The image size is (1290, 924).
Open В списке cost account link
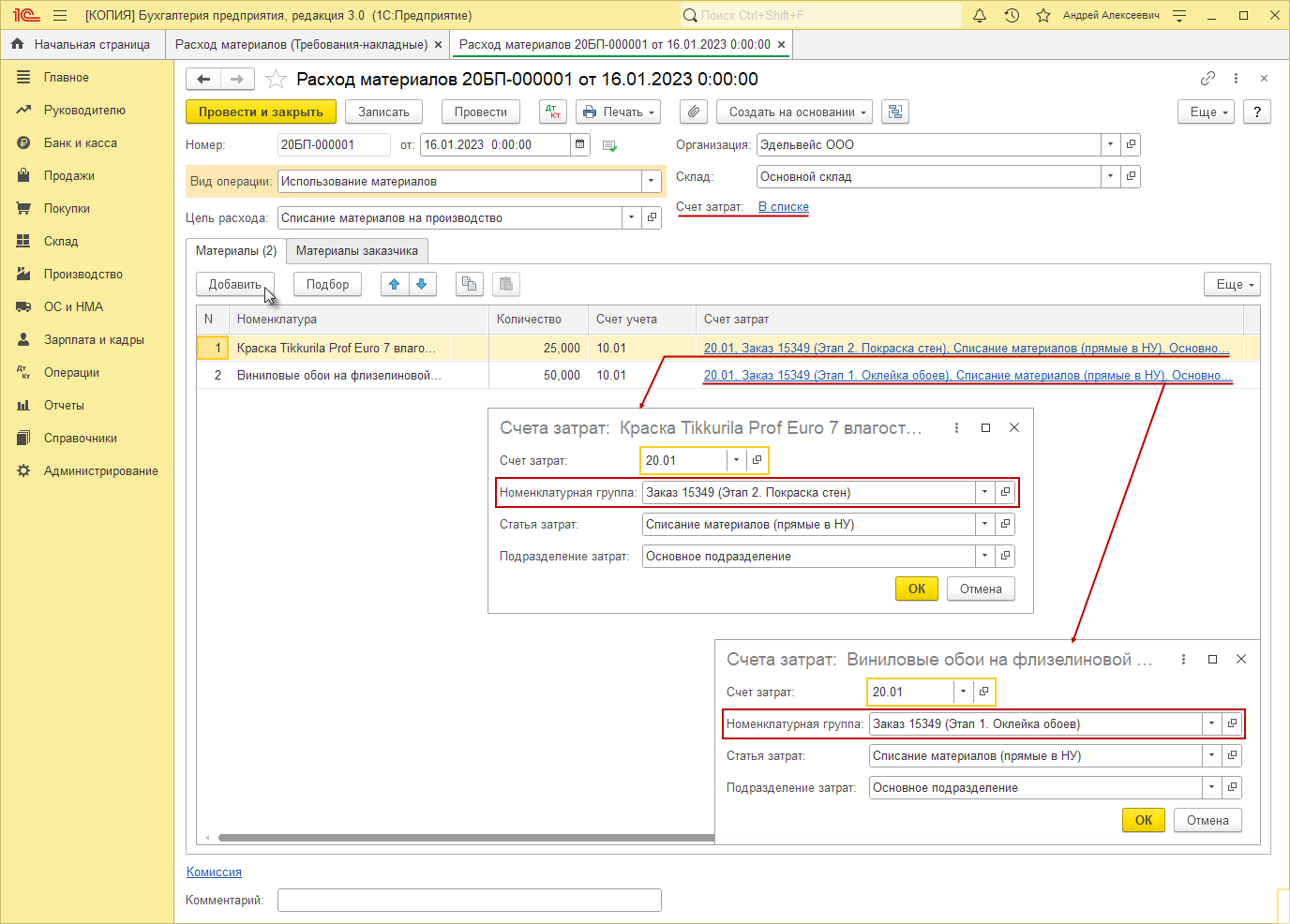point(784,206)
